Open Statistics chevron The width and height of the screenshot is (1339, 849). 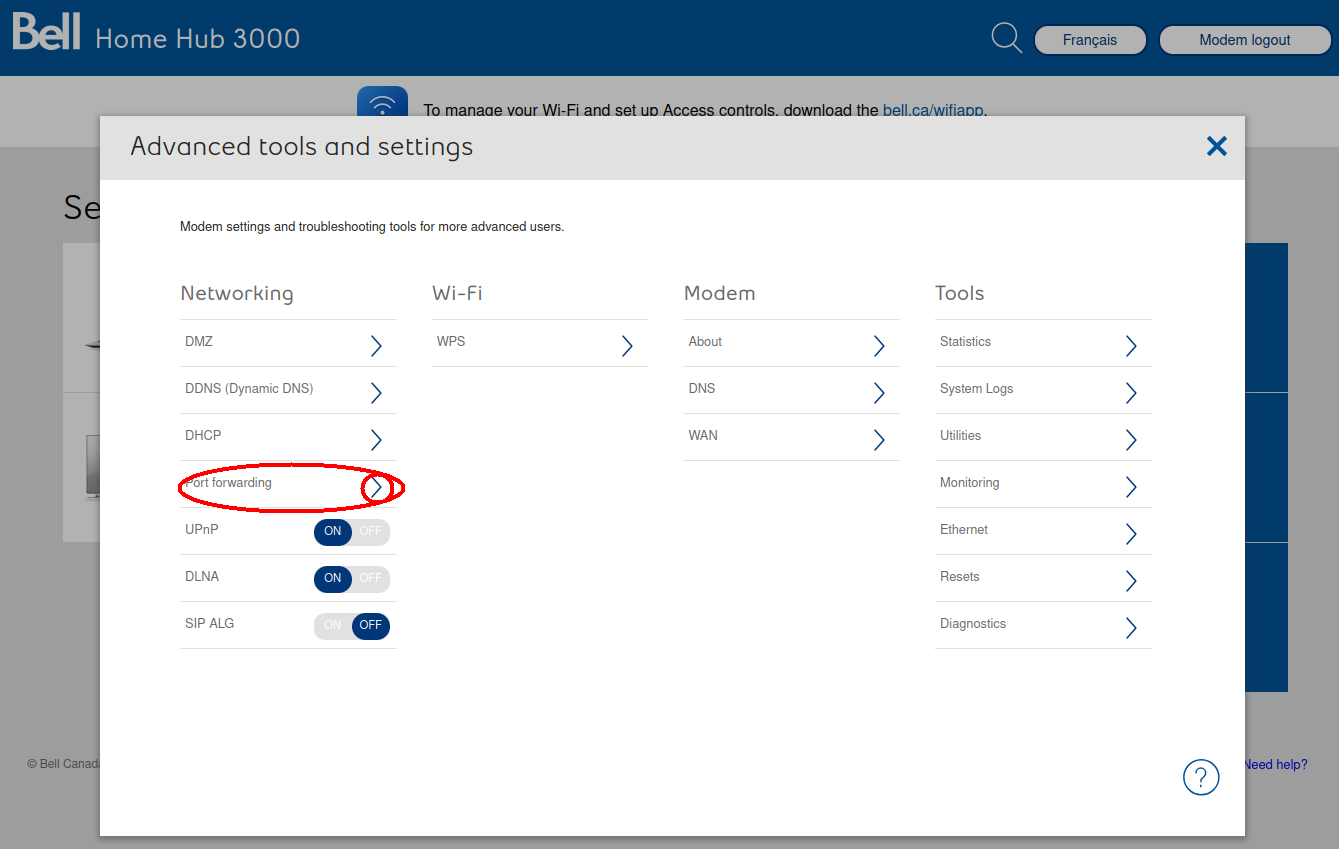tap(1131, 346)
